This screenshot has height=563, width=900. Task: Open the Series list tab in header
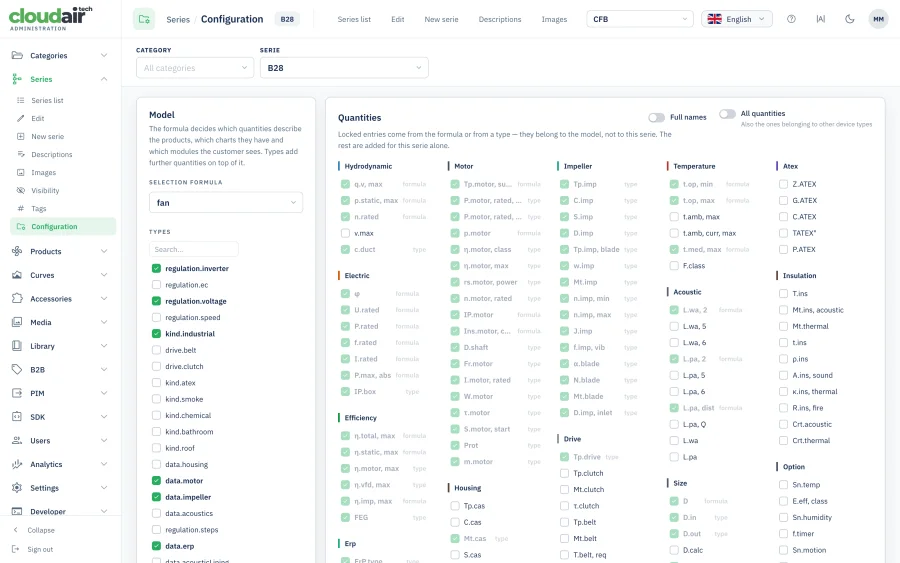point(354,19)
